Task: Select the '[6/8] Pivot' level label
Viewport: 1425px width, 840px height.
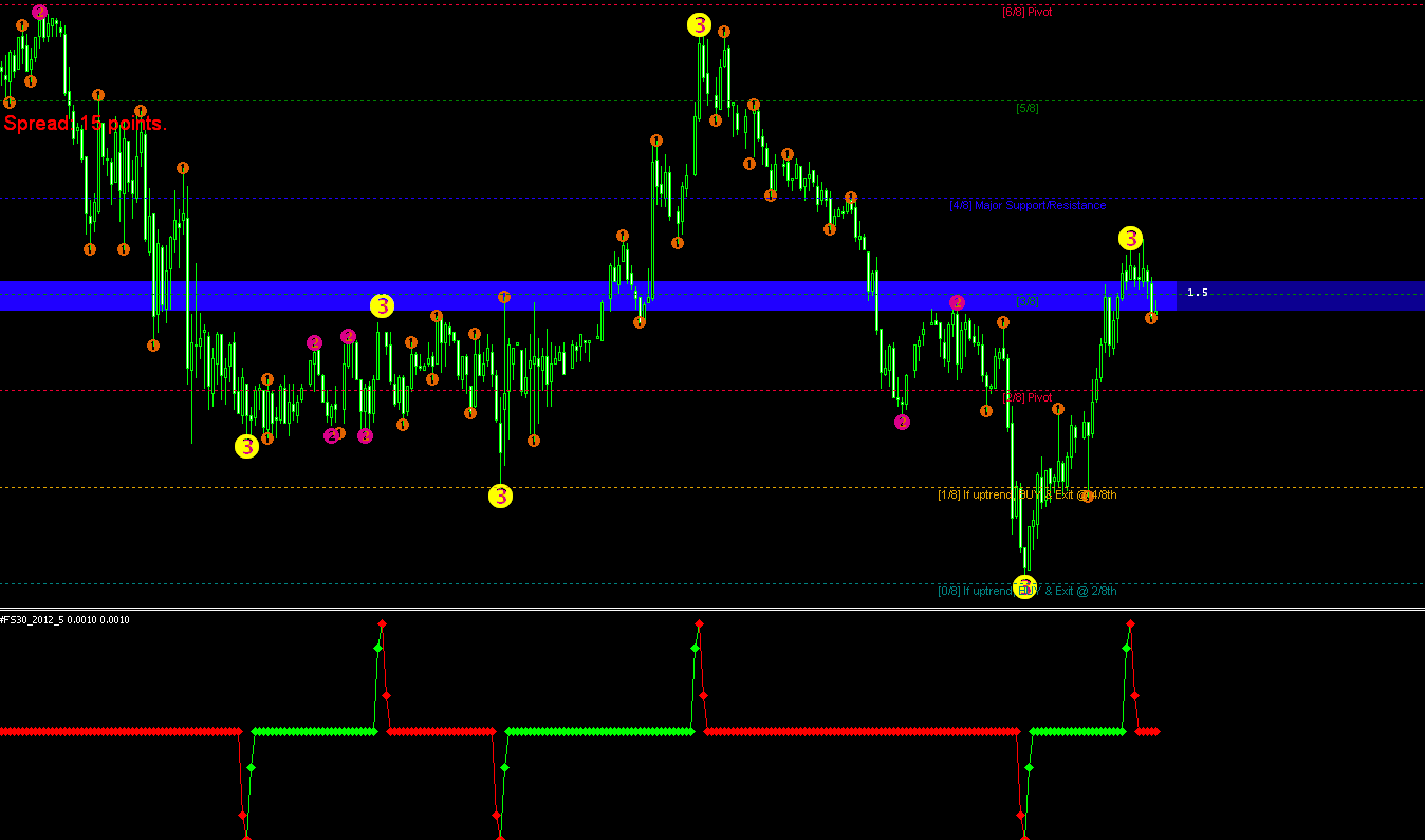Action: (1026, 12)
